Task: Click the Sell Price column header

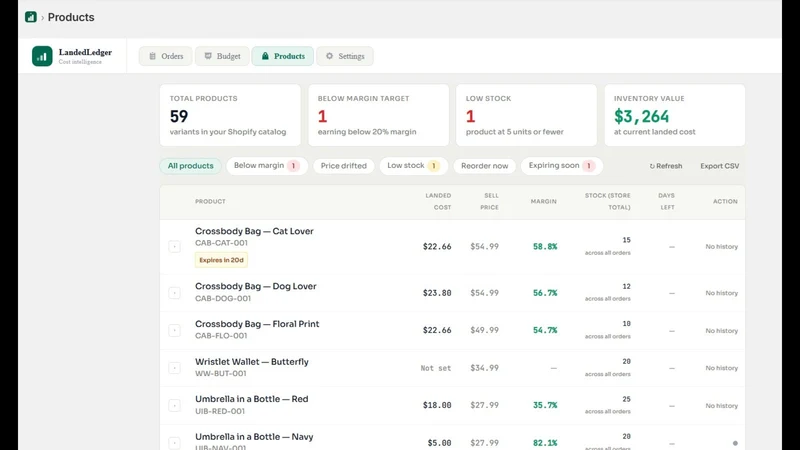Action: click(x=489, y=202)
